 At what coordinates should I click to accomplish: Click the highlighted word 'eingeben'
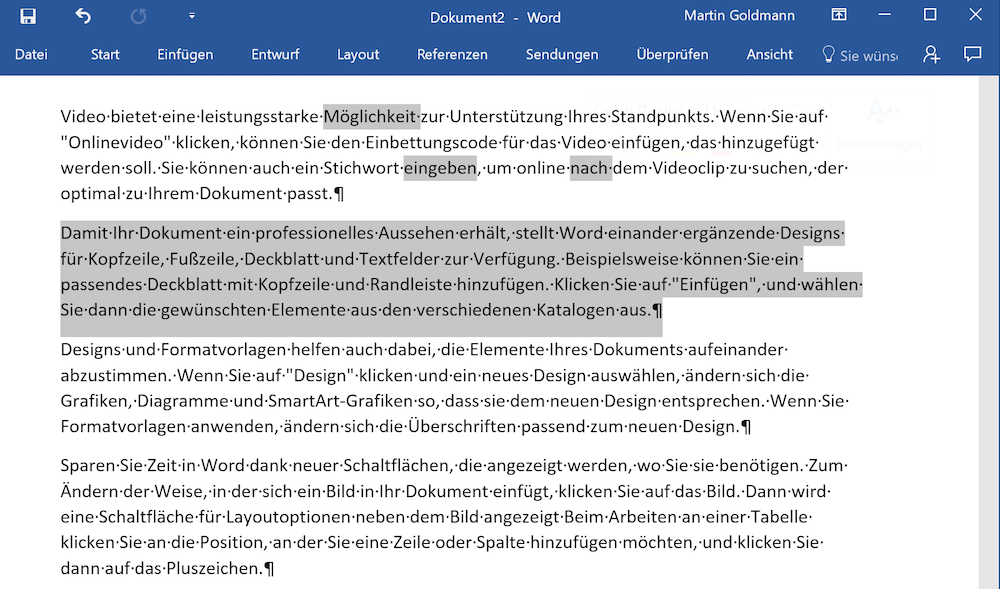click(x=440, y=168)
